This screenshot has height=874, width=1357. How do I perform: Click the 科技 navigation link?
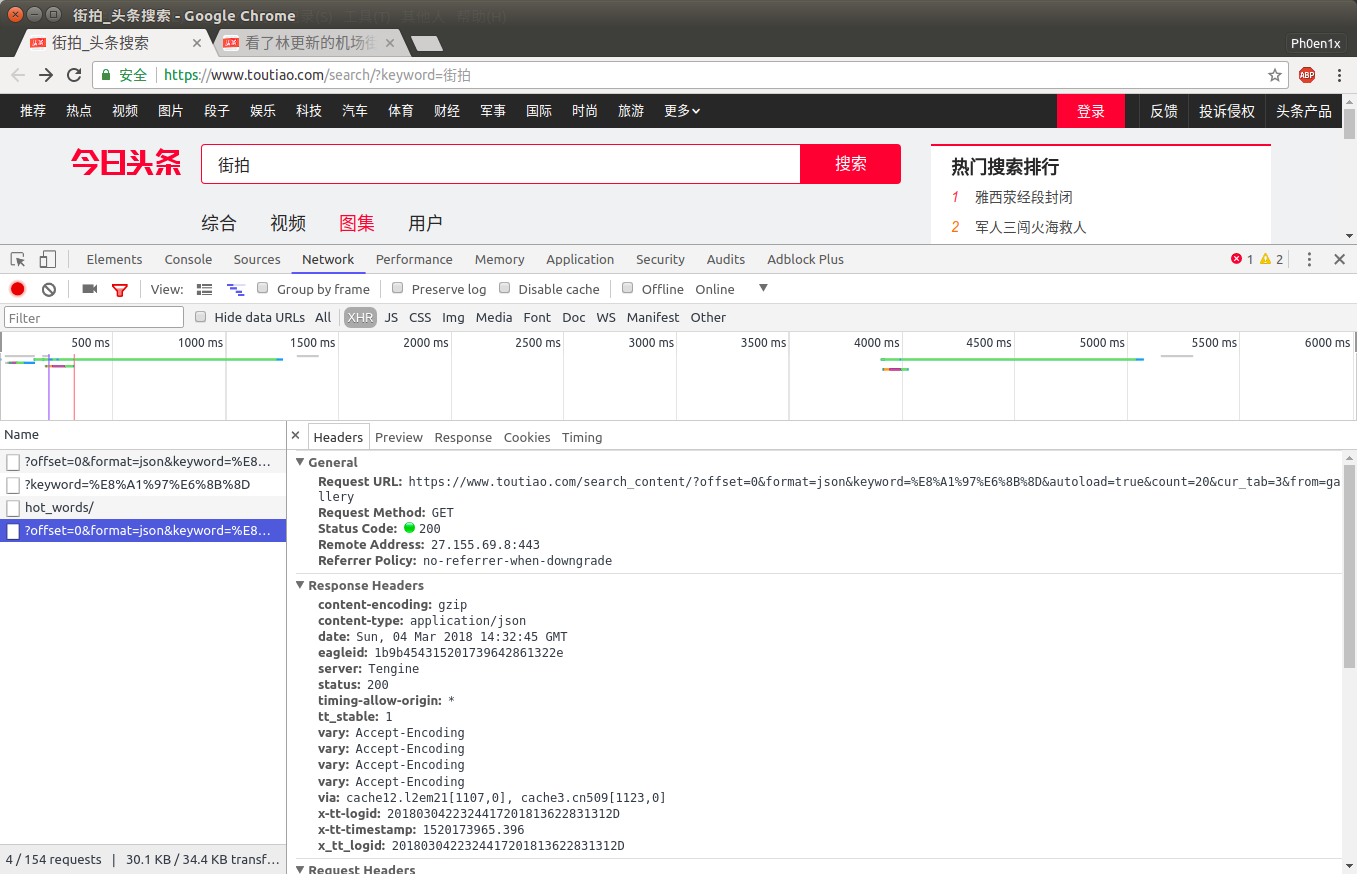(309, 111)
